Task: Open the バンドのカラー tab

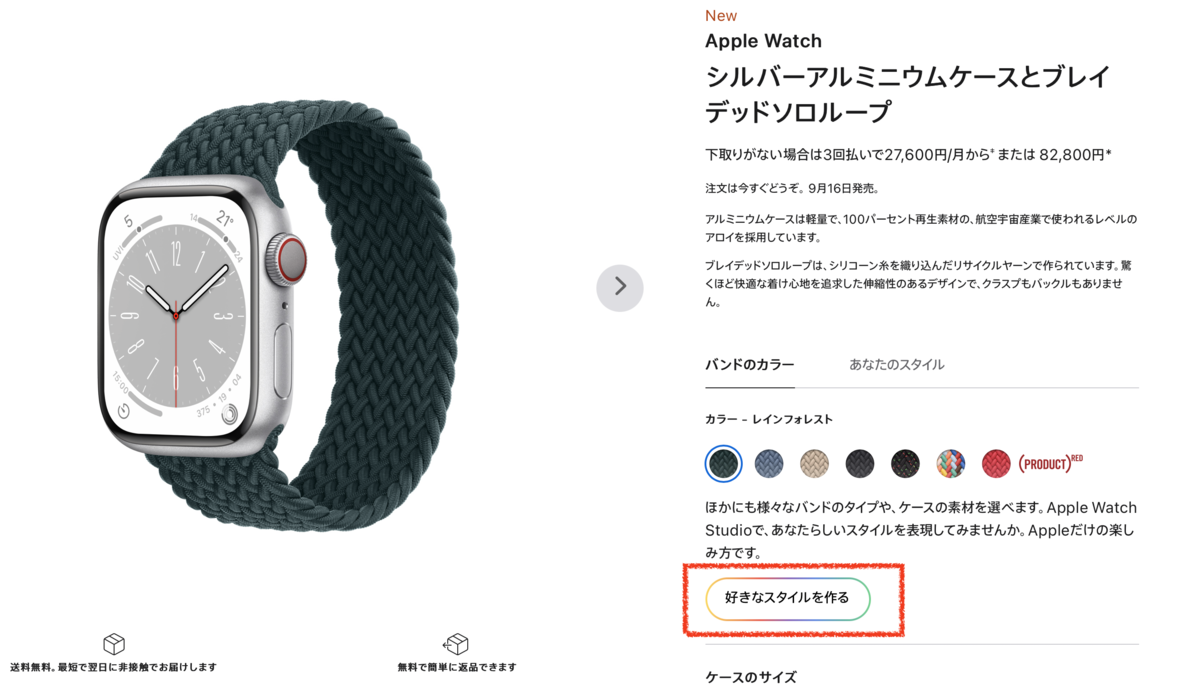Action: tap(750, 365)
